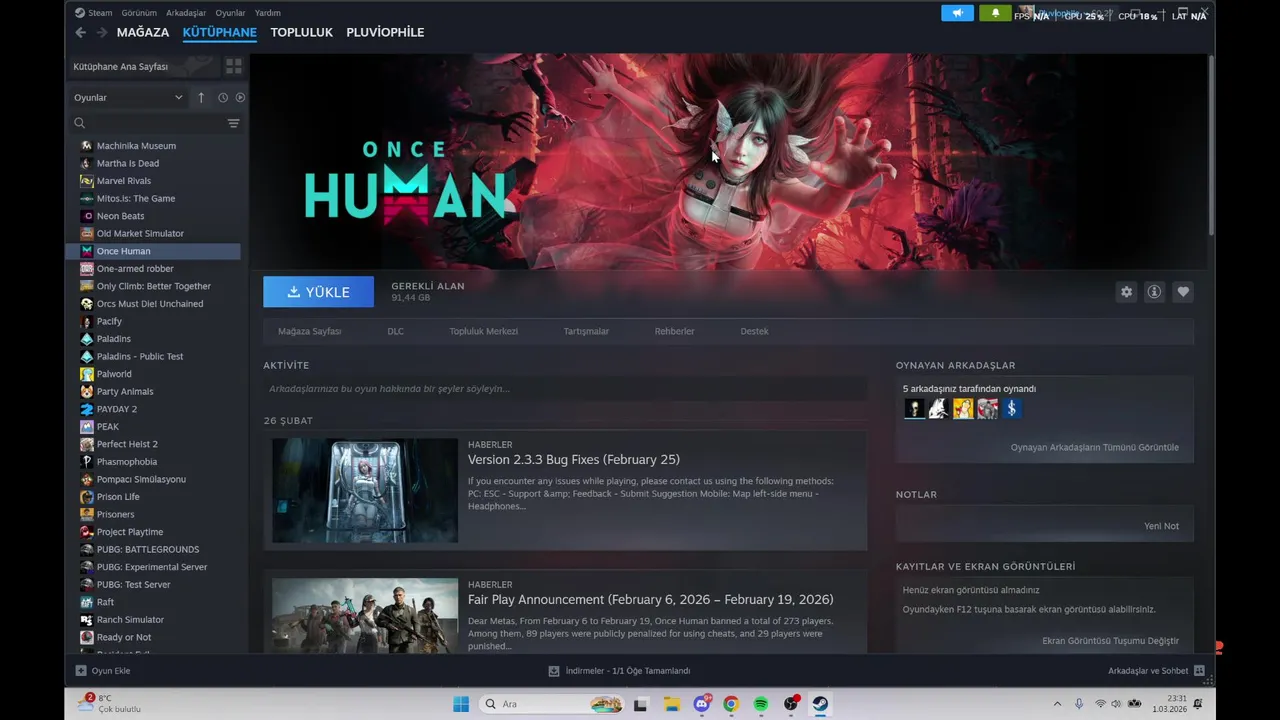Go back with the navigation arrow

click(81, 32)
